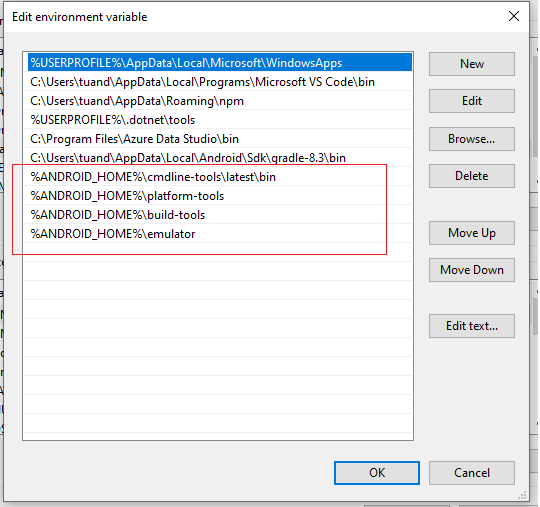
Task: Select the %ANDROID_HOME%\emulator entry
Action: (220, 234)
